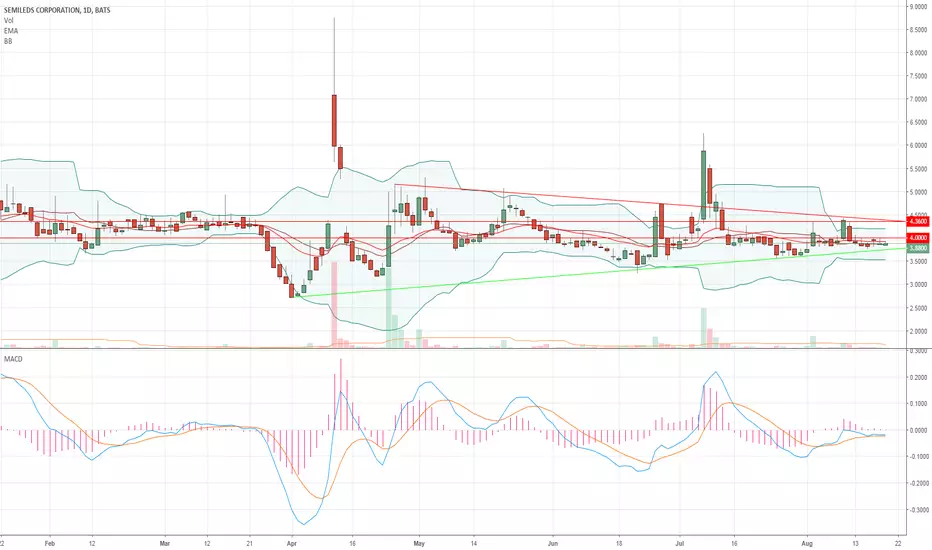Click the Apr date label
Screen dimensions: 932x550
[291, 543]
